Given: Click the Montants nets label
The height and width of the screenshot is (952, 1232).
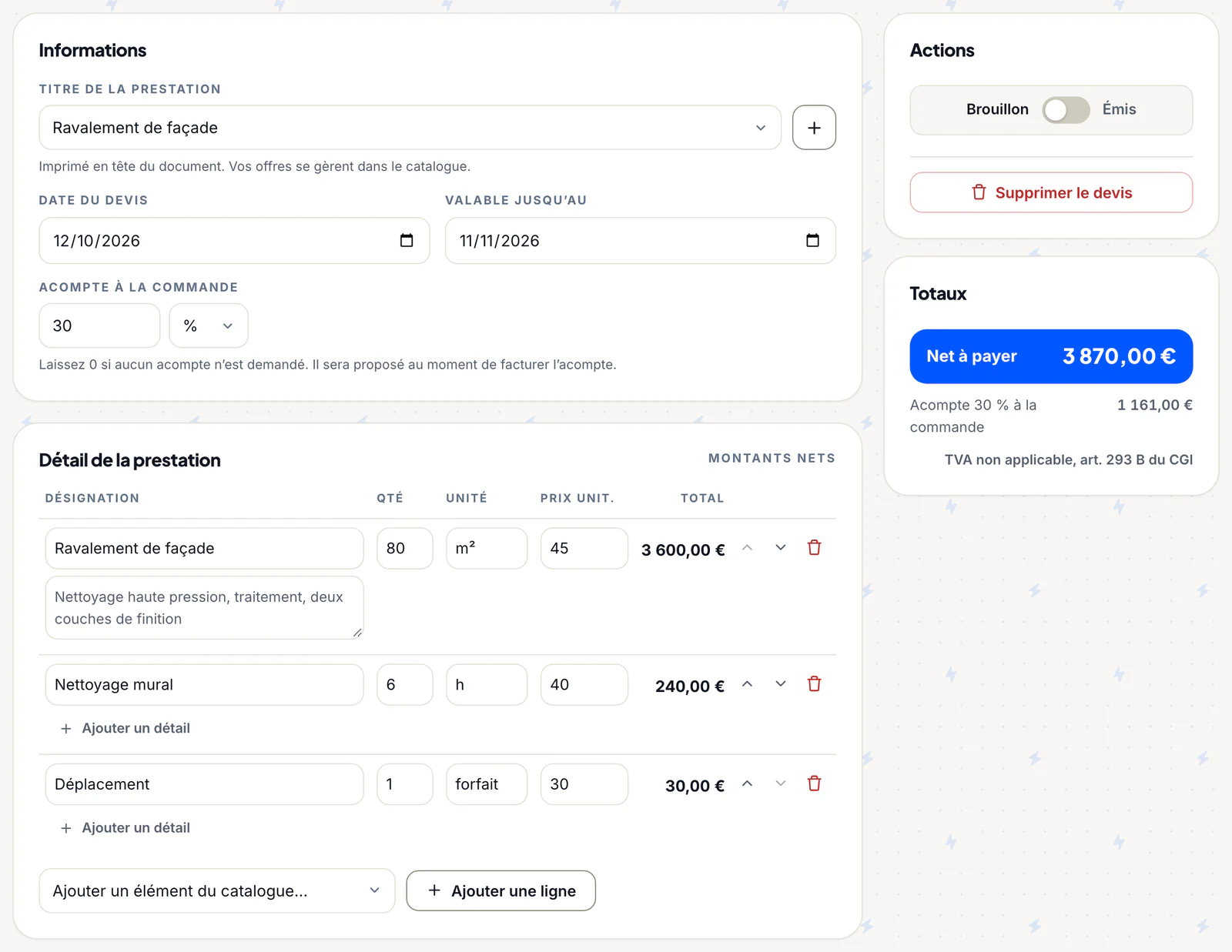Looking at the screenshot, I should [772, 458].
